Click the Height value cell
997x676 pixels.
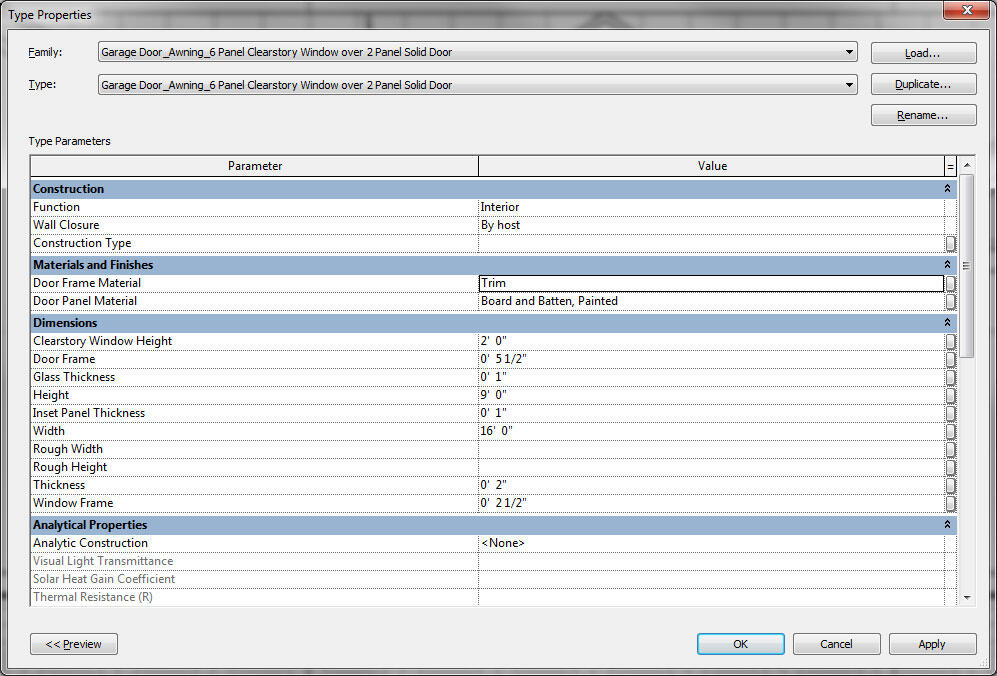(711, 395)
